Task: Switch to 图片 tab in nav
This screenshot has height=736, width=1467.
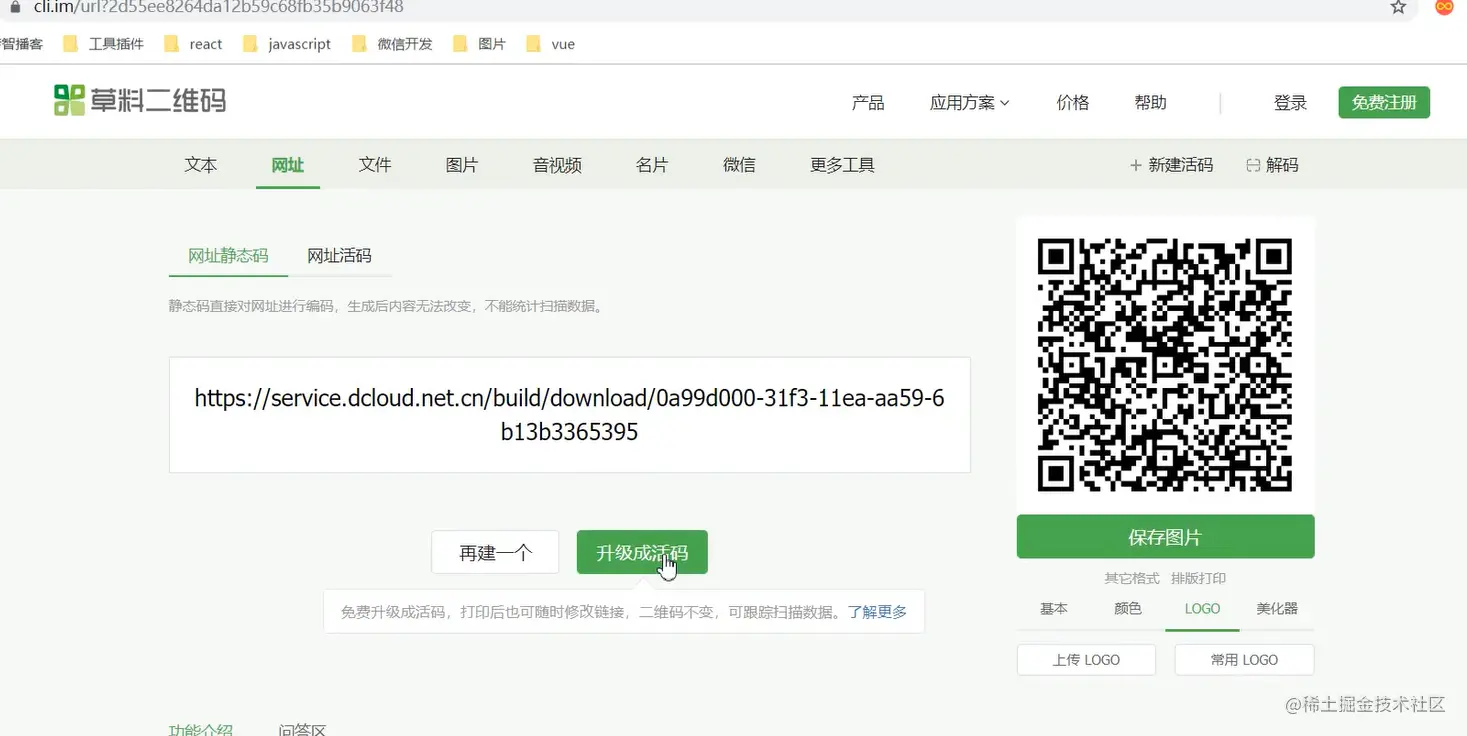Action: click(462, 165)
